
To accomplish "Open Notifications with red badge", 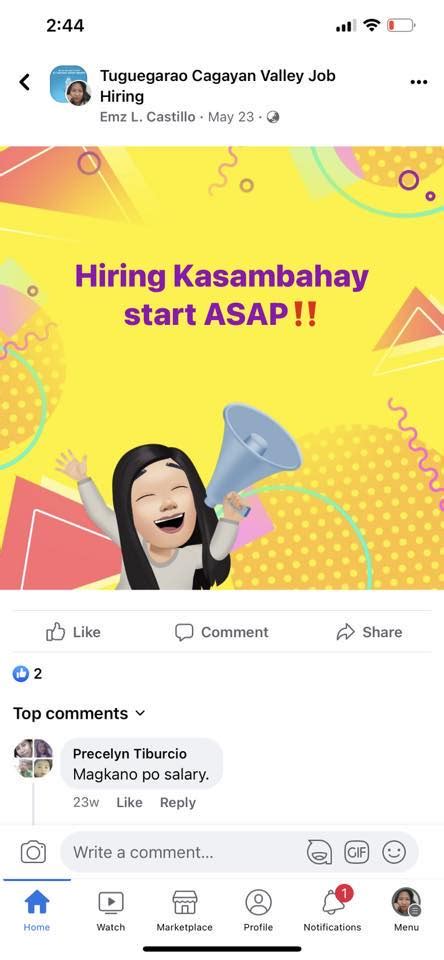I will tap(333, 910).
